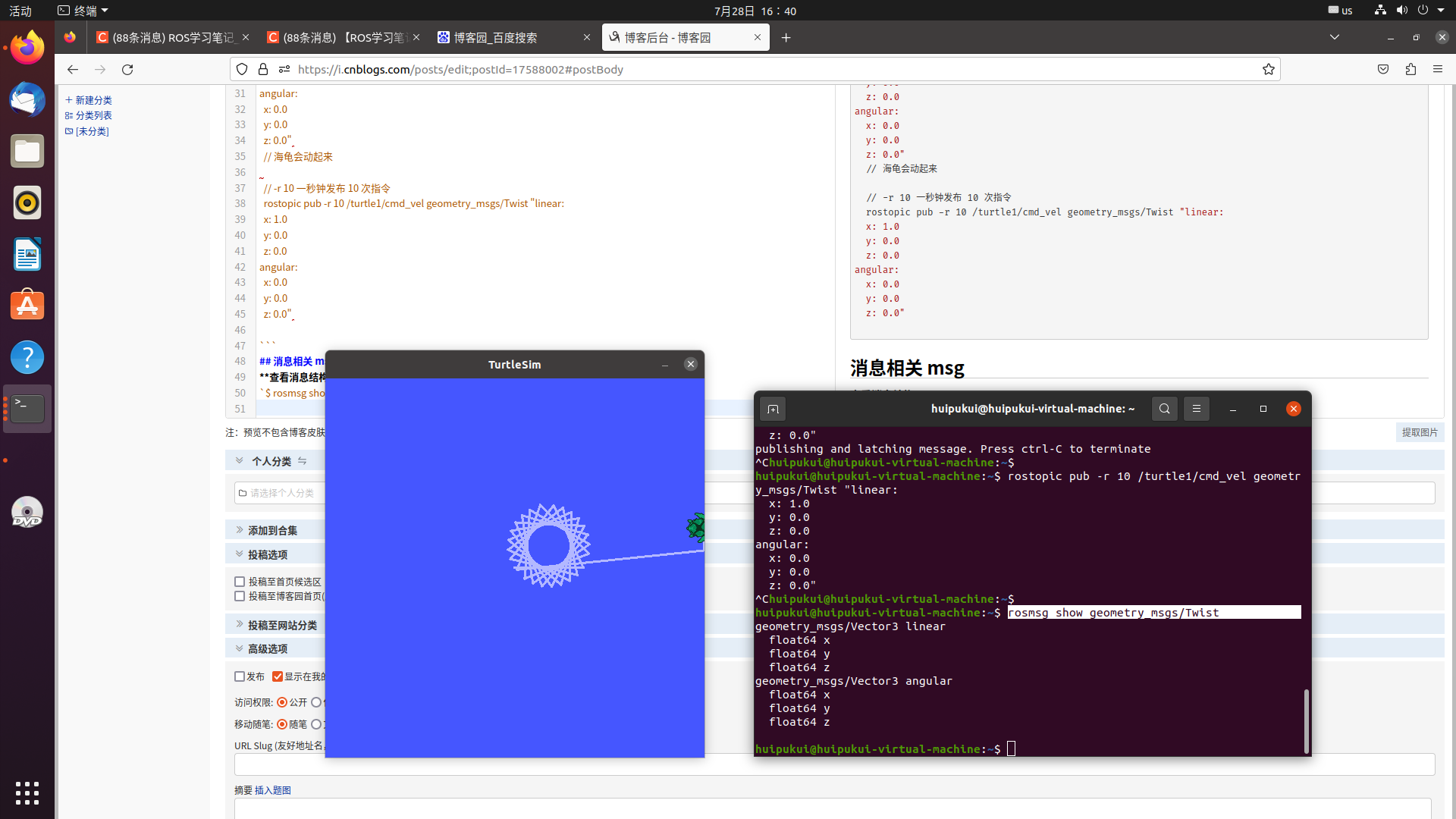Reload the cnblogs edit page
1456x819 pixels.
(127, 69)
